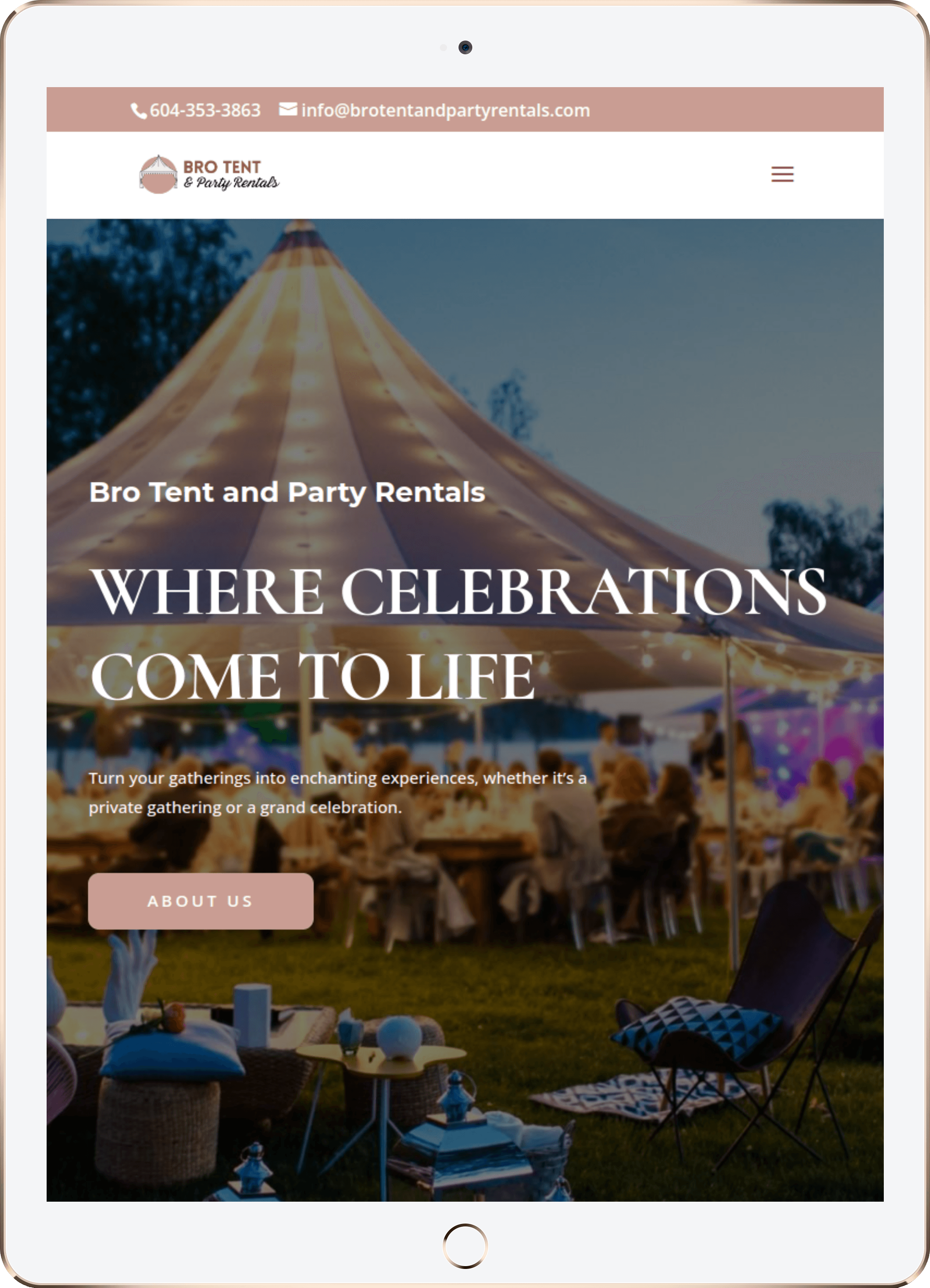The height and width of the screenshot is (1288, 930).
Task: Email info@brotentandpartyrentals.com
Action: click(x=446, y=110)
